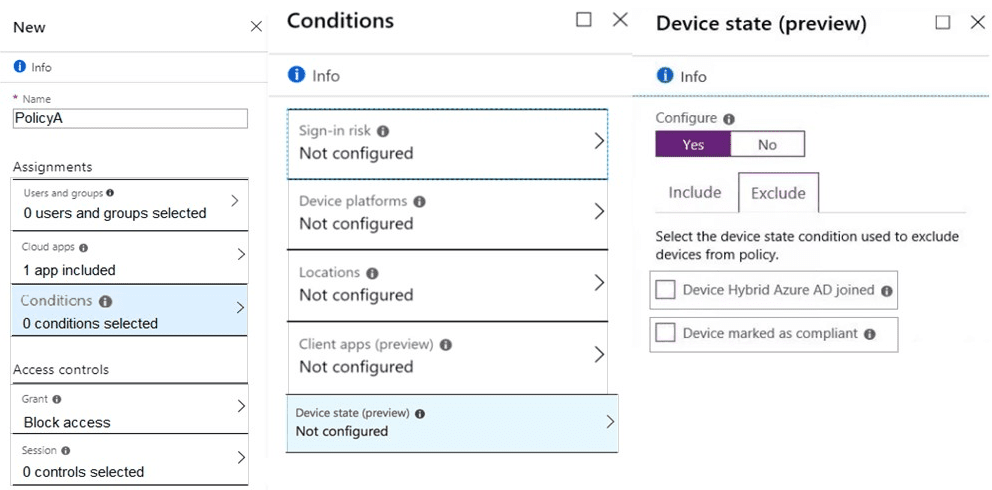Switch to the Include tab

(x=695, y=192)
